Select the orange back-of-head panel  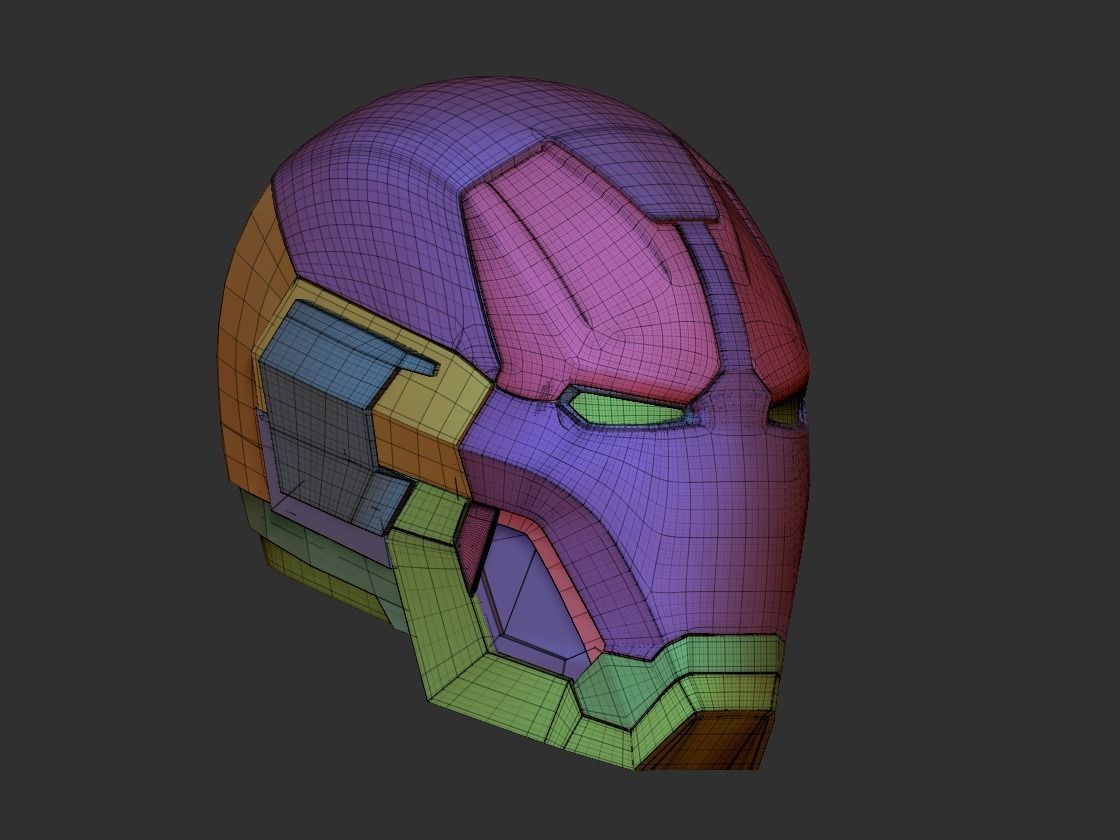point(246,357)
